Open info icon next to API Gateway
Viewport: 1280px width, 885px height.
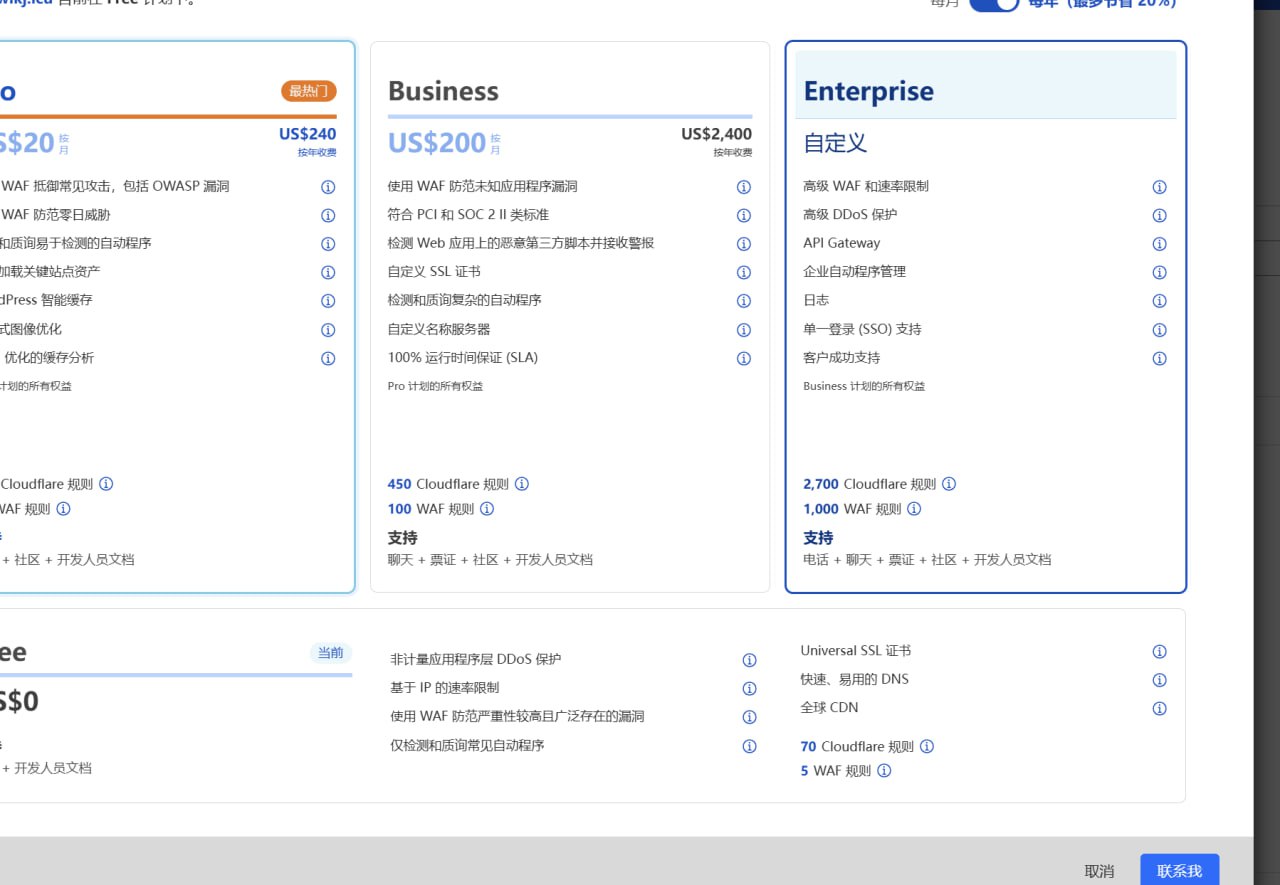1159,244
